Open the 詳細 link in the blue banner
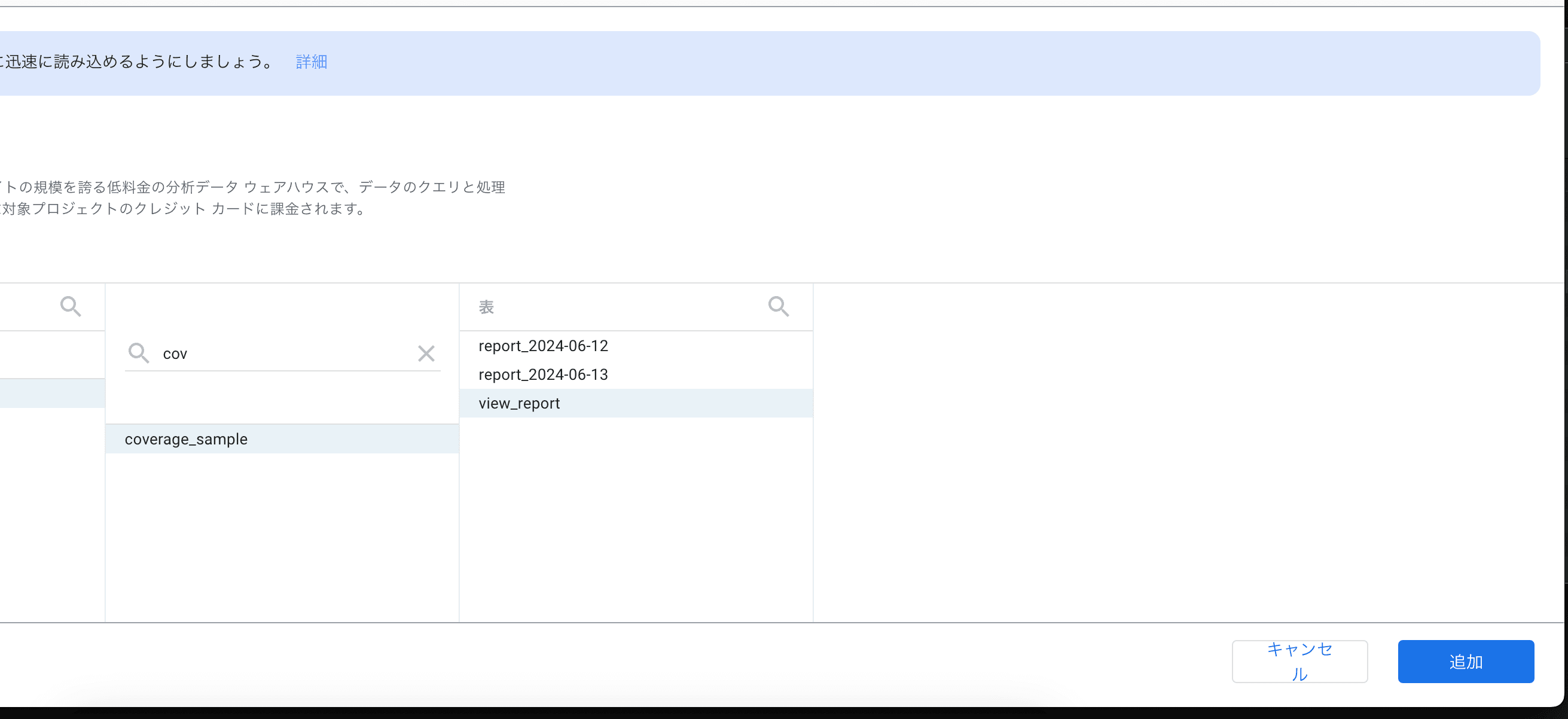Screen dimensions: 1568x719 (x=311, y=62)
